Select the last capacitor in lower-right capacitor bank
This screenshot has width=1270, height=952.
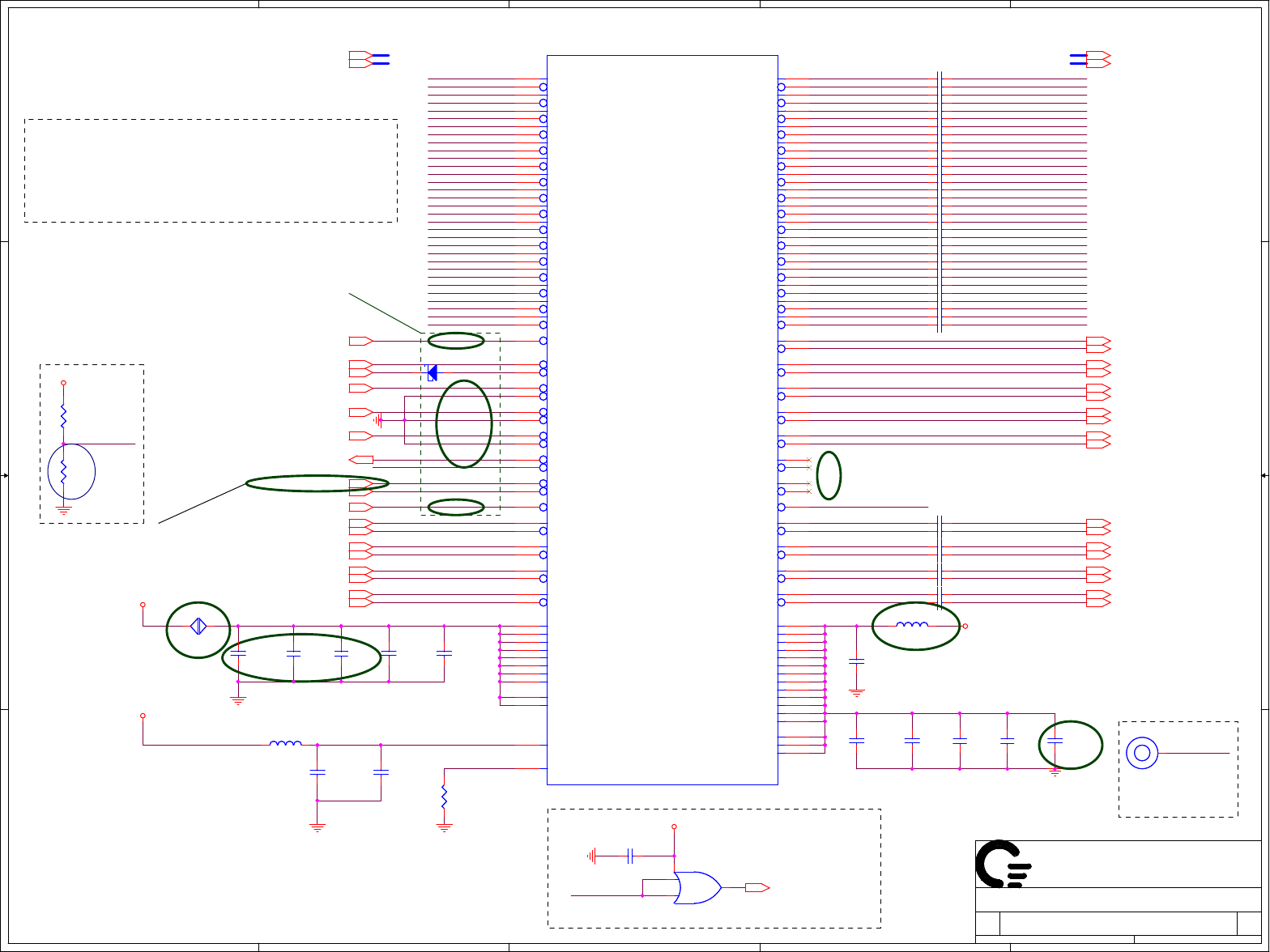point(1055,741)
